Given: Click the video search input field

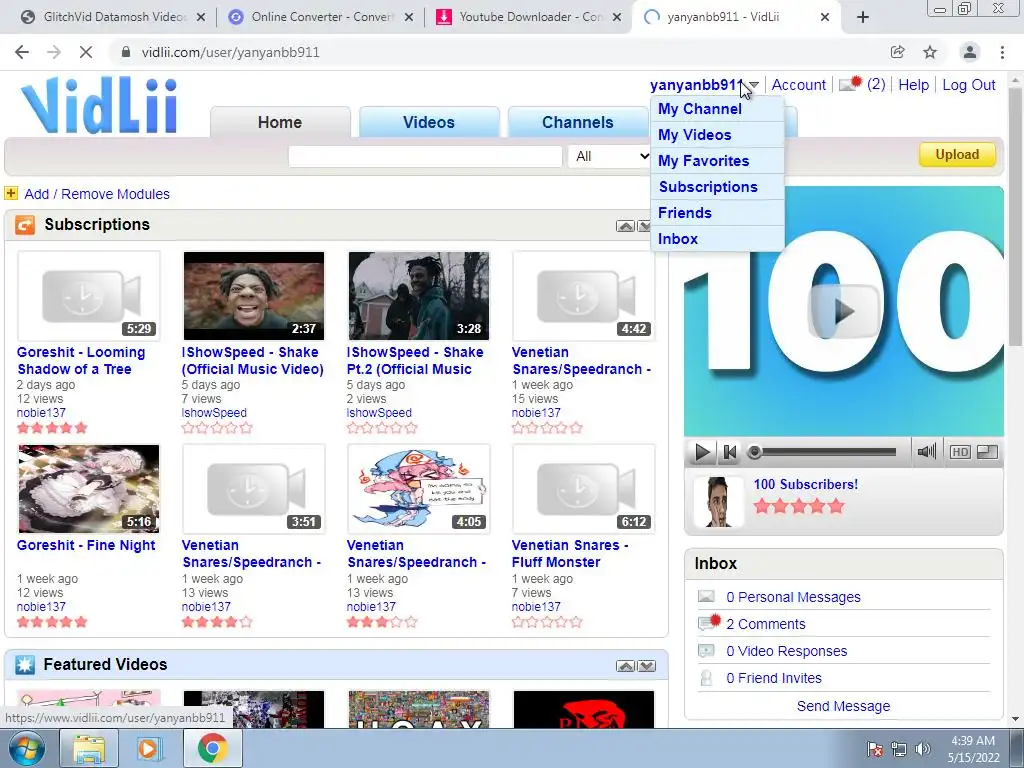Looking at the screenshot, I should coord(425,156).
